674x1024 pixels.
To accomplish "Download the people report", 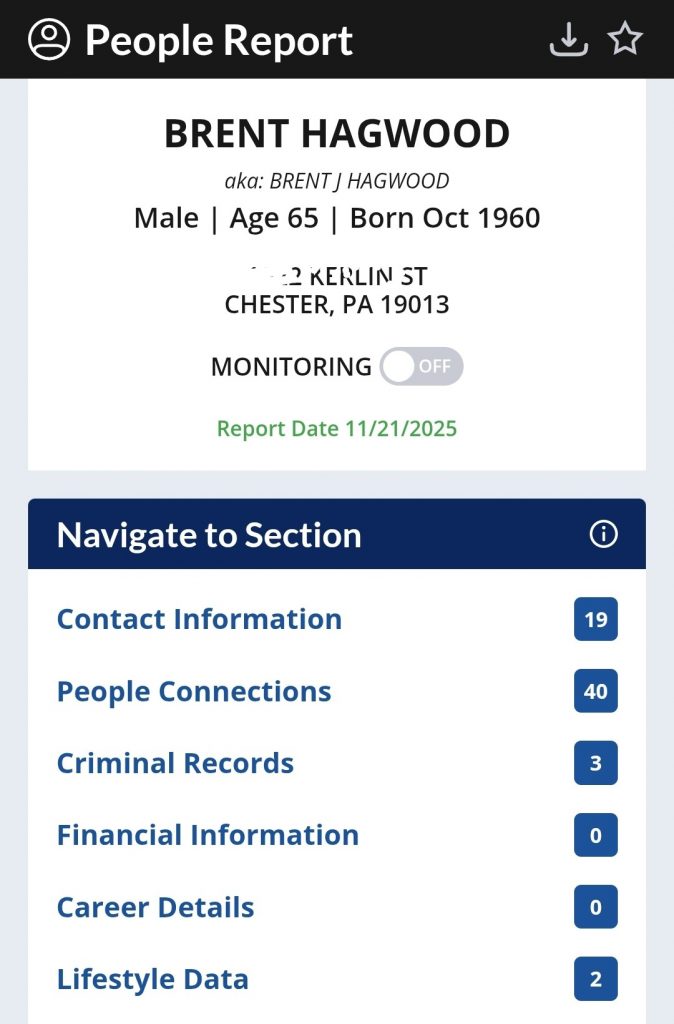I will pyautogui.click(x=568, y=40).
